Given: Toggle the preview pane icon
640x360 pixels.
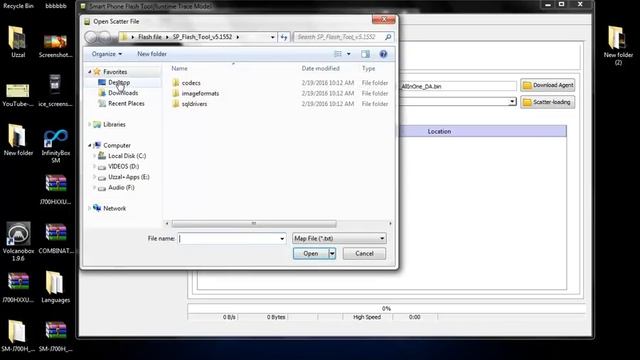Looking at the screenshot, I should [x=365, y=54].
